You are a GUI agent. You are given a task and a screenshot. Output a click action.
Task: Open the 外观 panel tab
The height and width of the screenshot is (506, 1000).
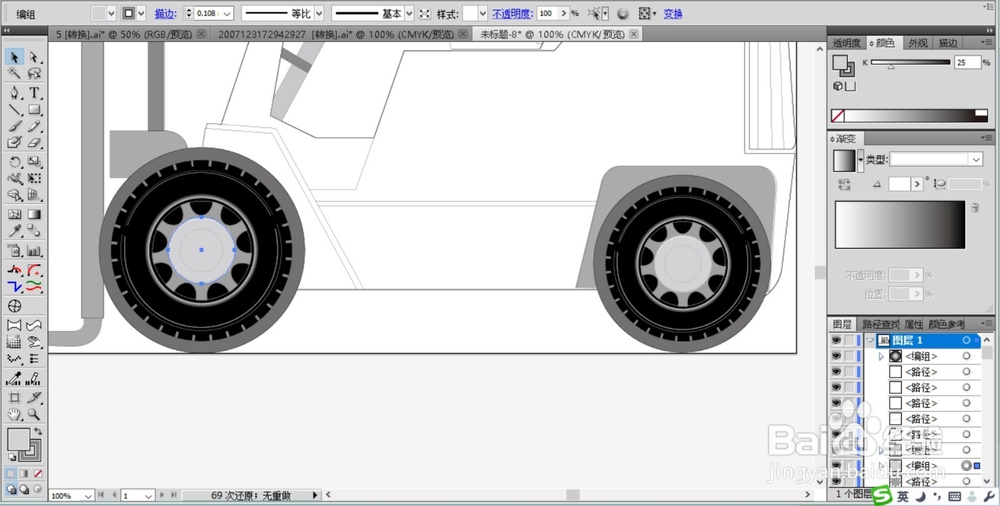(917, 43)
